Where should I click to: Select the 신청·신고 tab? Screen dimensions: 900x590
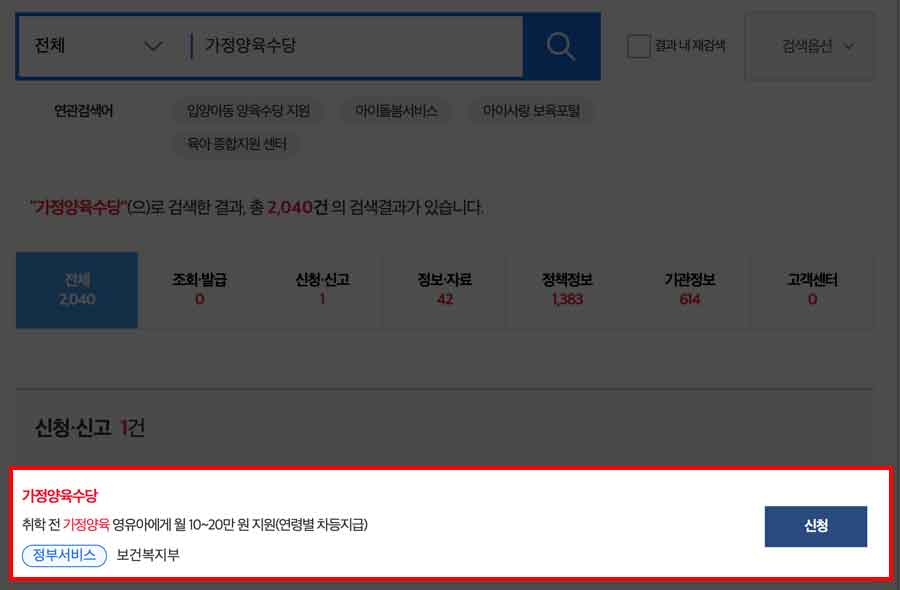point(320,289)
